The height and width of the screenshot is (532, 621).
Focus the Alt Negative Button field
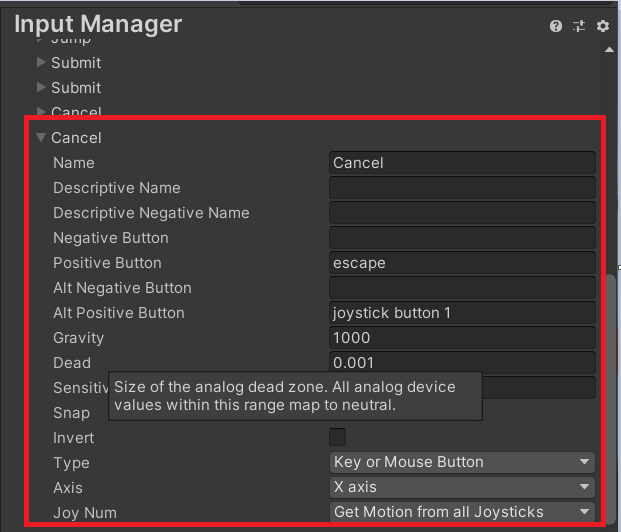(x=462, y=287)
